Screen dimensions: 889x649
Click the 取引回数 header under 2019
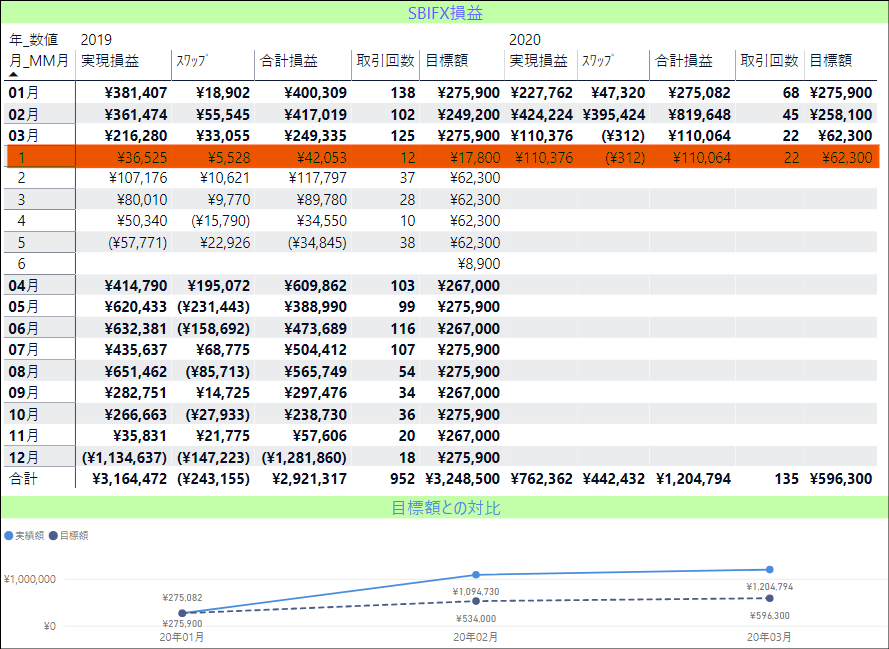(386, 61)
